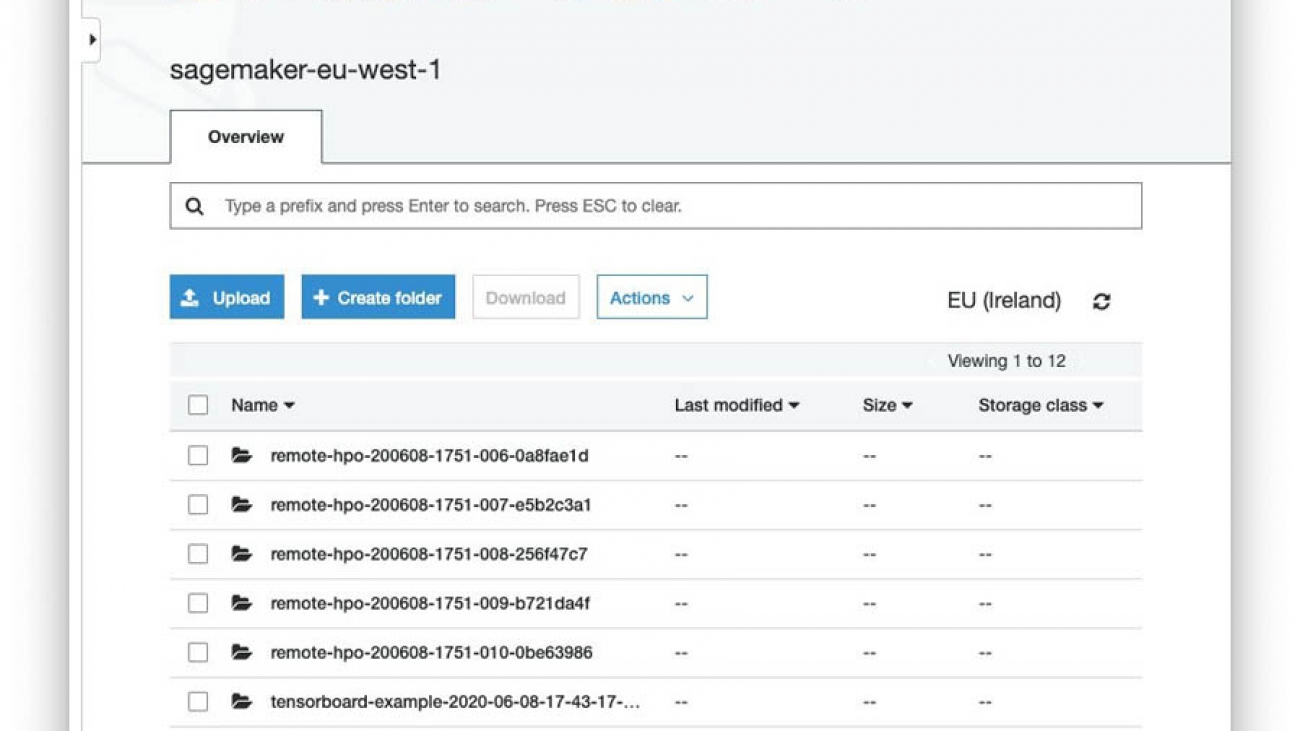Image resolution: width=1300 pixels, height=731 pixels.
Task: Click folder icon of the tensorboard-example row
Action: 242,701
